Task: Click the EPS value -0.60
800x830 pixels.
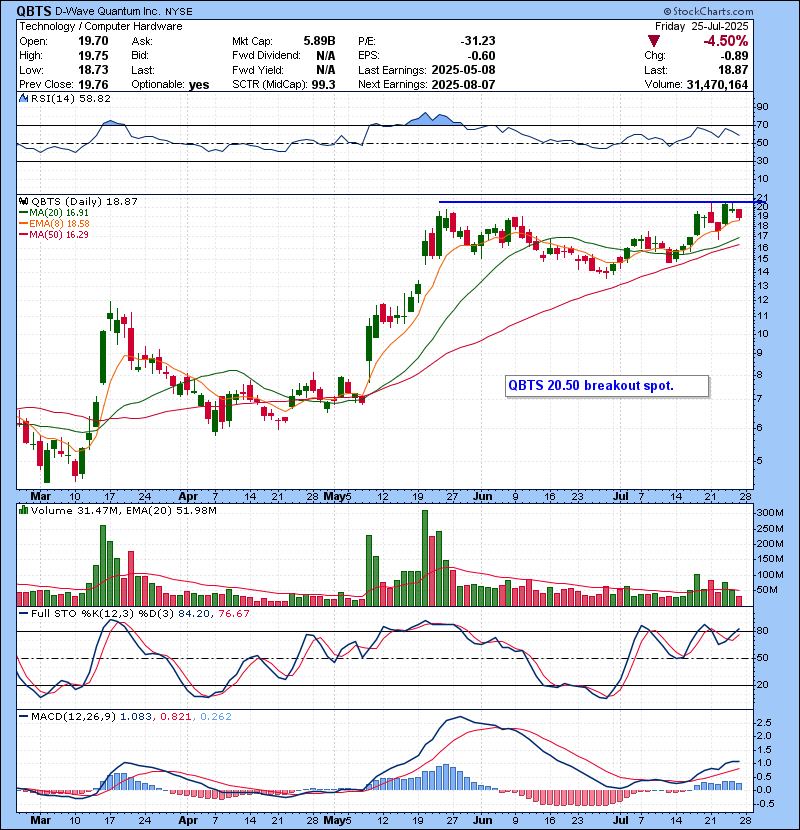Action: click(x=481, y=56)
